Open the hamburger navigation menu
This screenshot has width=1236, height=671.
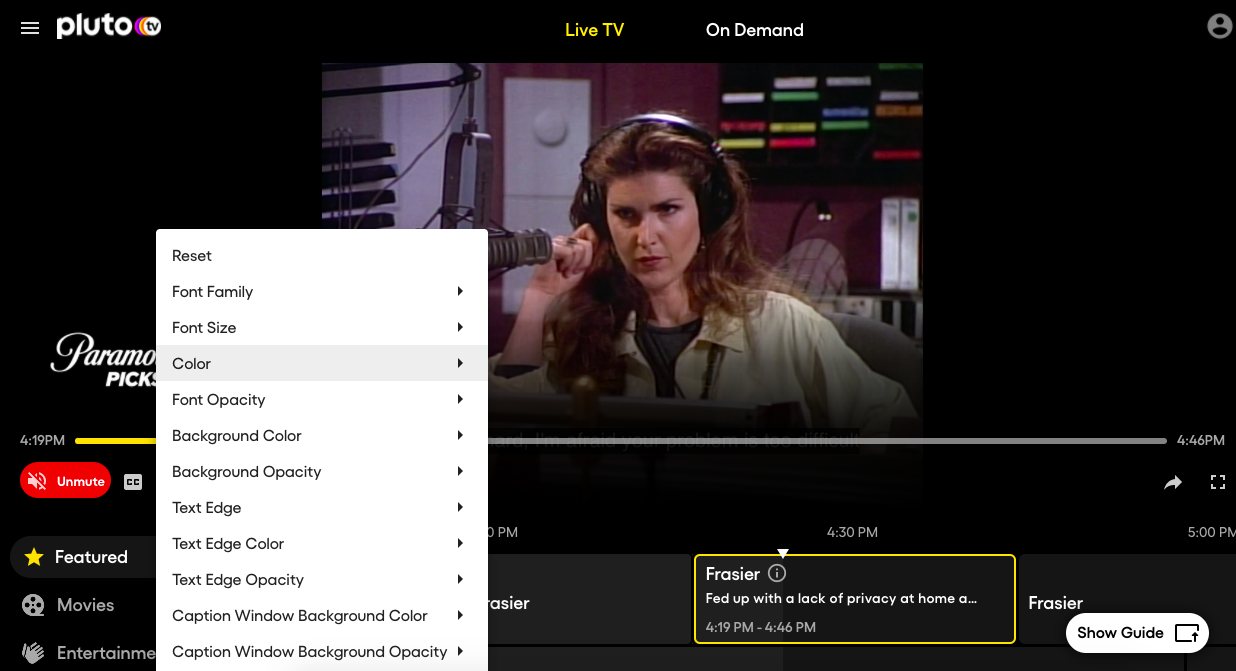tap(30, 27)
